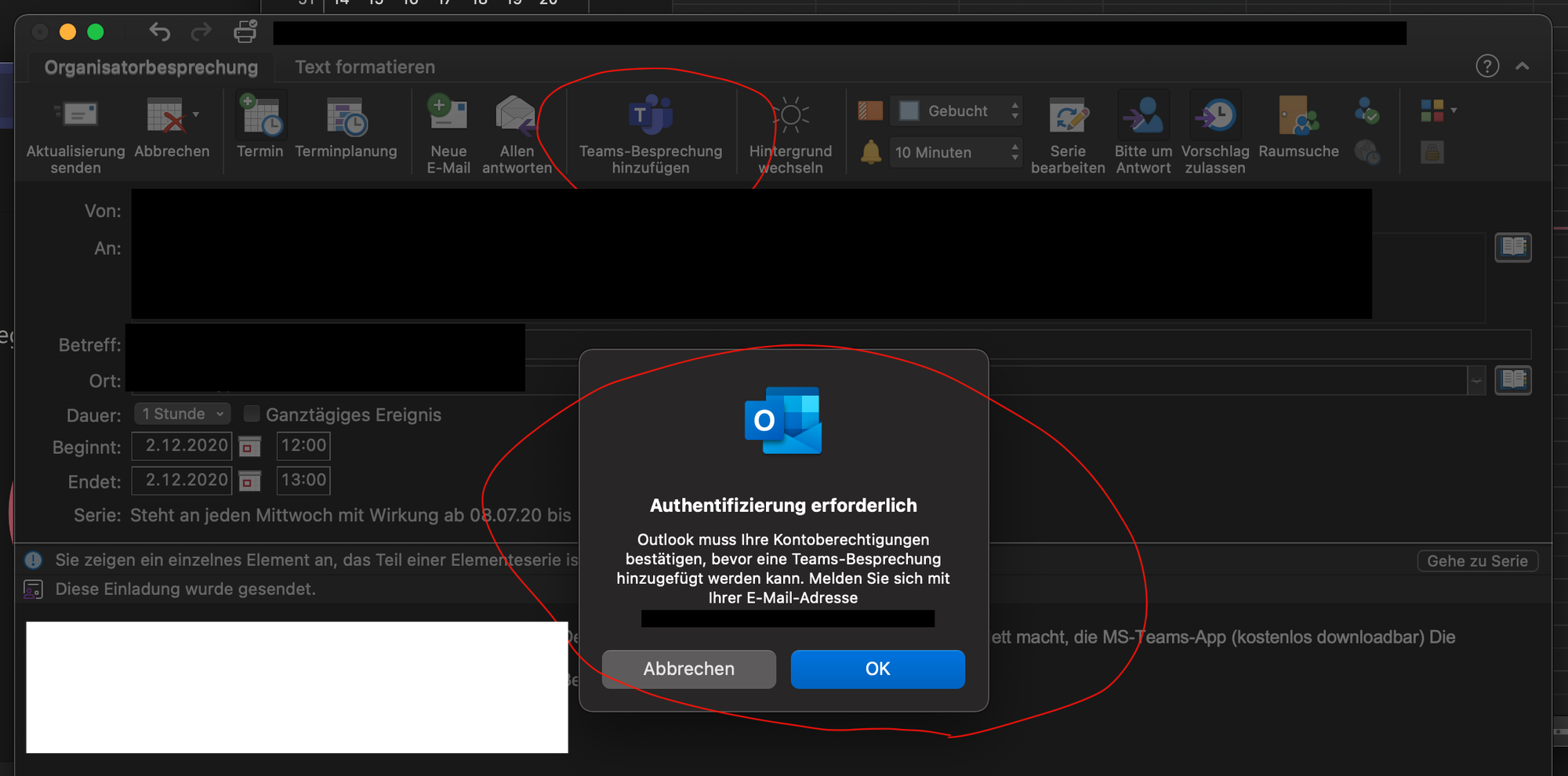Image resolution: width=1568 pixels, height=776 pixels.
Task: Open address book icon next to Ort field
Action: [1513, 380]
